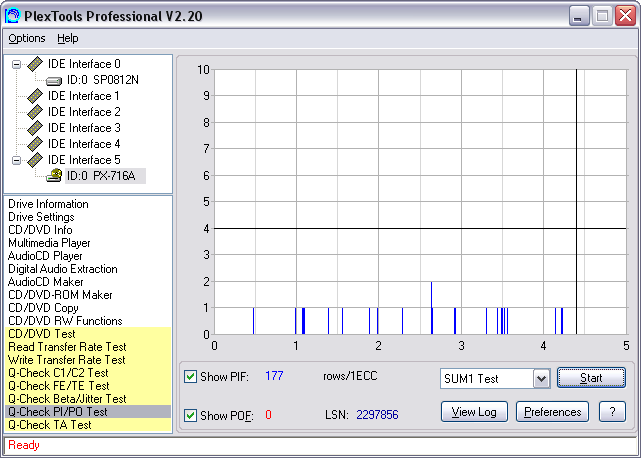Select the IDE Interface 1 label

pos(84,96)
